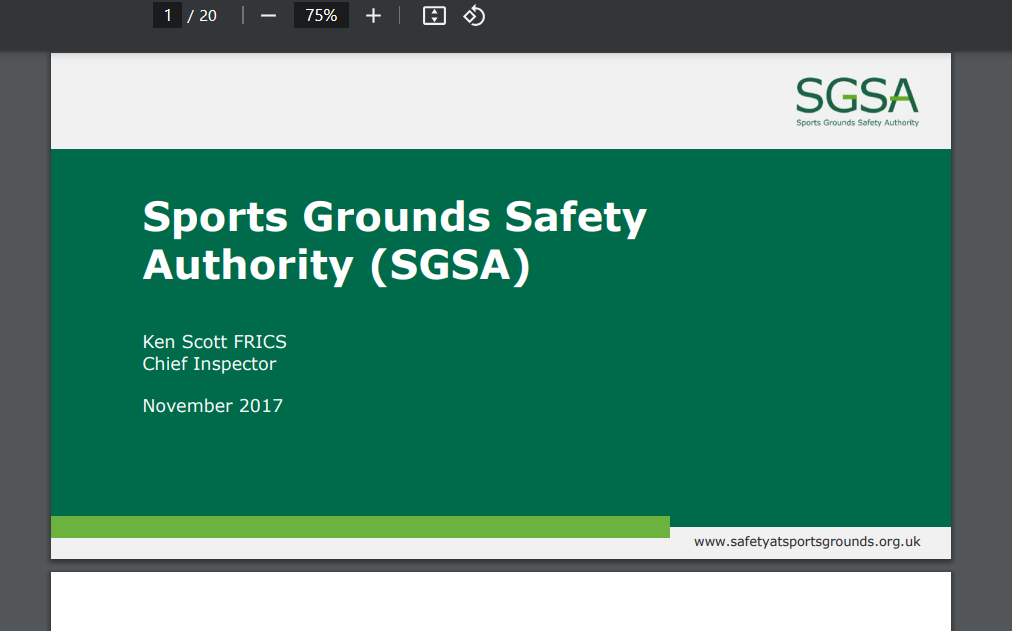The width and height of the screenshot is (1012, 631).
Task: Click the zoom out minus icon
Action: [268, 15]
